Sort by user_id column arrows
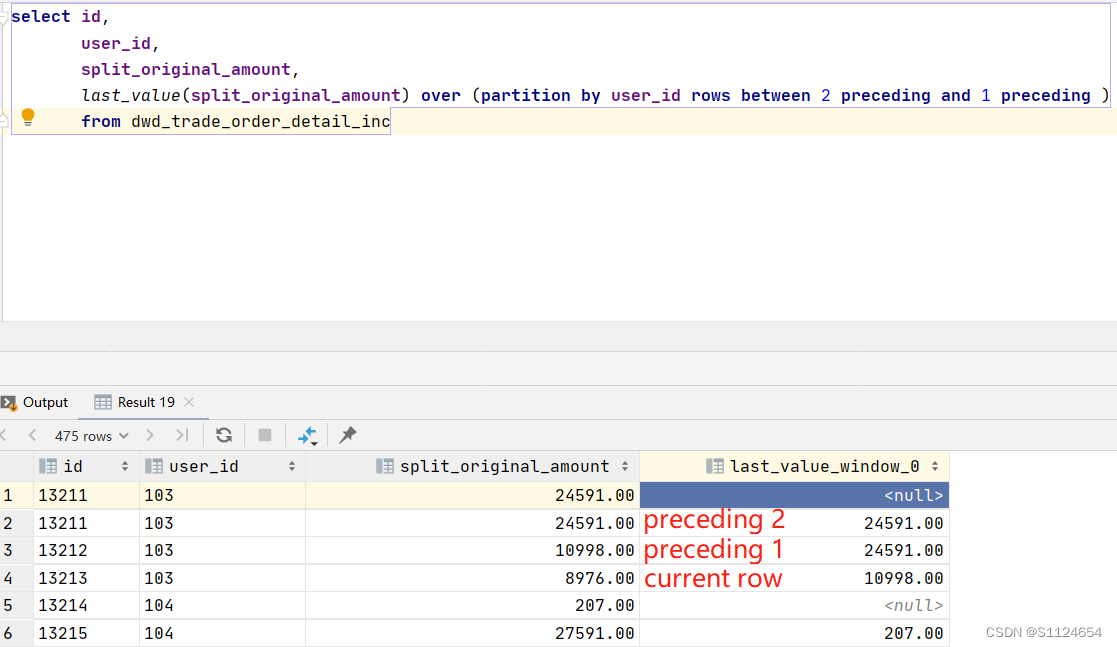This screenshot has height=647, width=1117. pos(291,467)
